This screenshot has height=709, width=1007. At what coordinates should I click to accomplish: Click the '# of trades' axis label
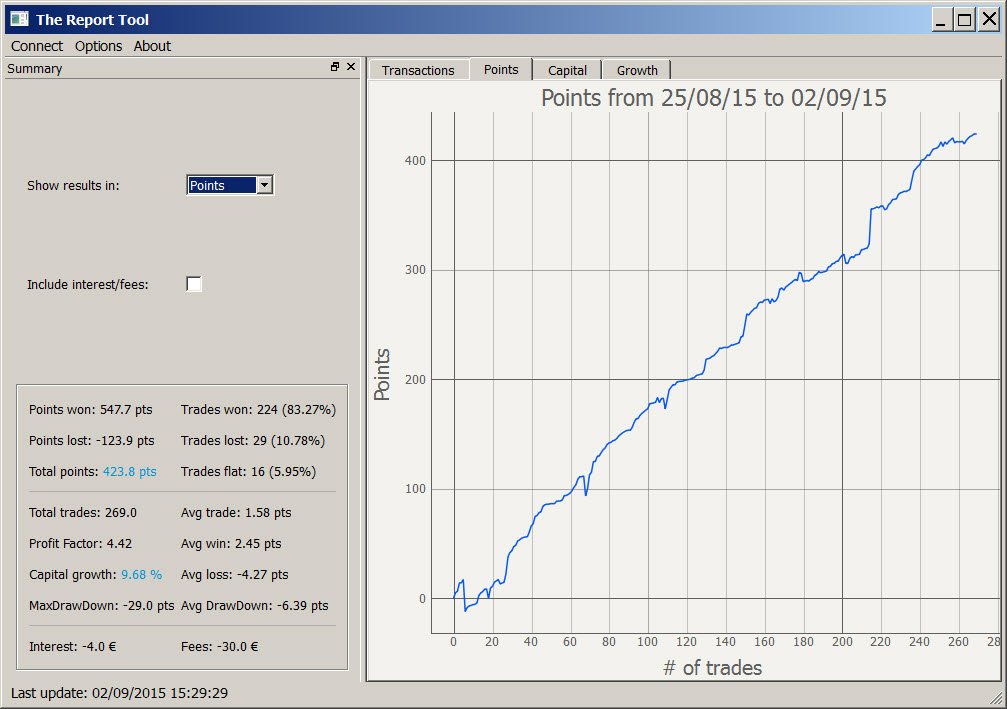tap(713, 668)
